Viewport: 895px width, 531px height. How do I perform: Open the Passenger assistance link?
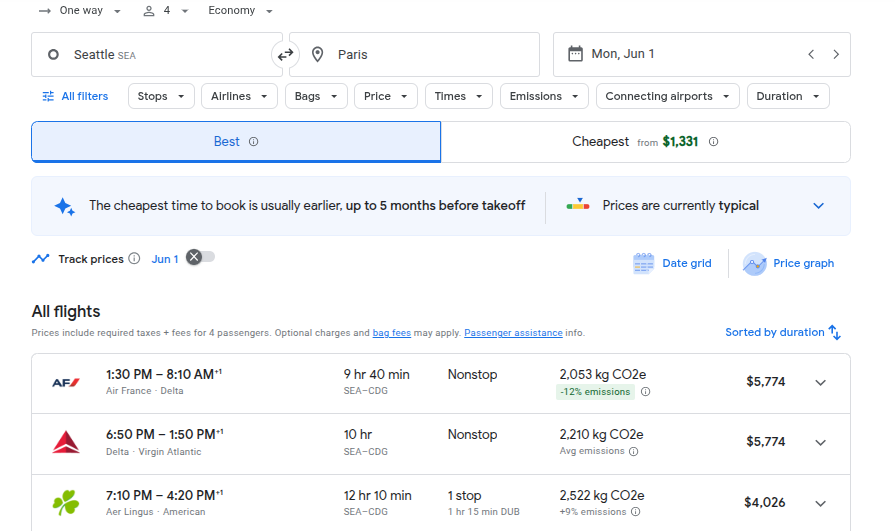[512, 333]
